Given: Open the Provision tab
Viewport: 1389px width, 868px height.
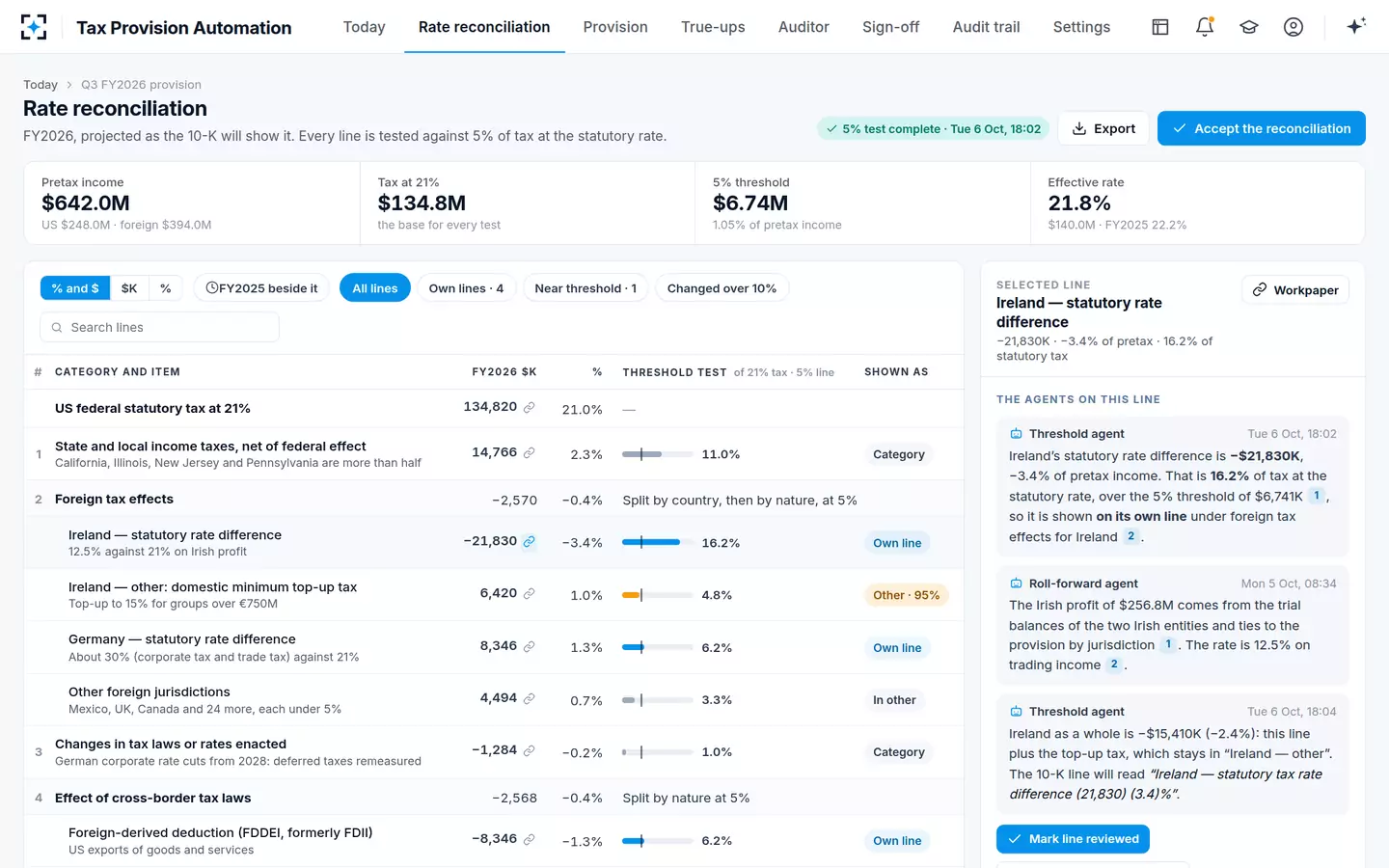Looking at the screenshot, I should click(x=615, y=27).
